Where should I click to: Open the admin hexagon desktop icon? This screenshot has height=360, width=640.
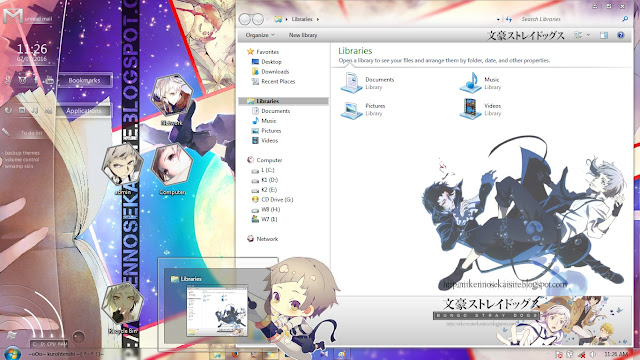[122, 165]
